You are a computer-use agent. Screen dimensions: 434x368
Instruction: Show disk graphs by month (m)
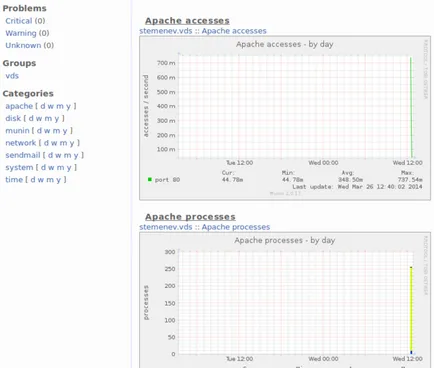pyautogui.click(x=48, y=119)
